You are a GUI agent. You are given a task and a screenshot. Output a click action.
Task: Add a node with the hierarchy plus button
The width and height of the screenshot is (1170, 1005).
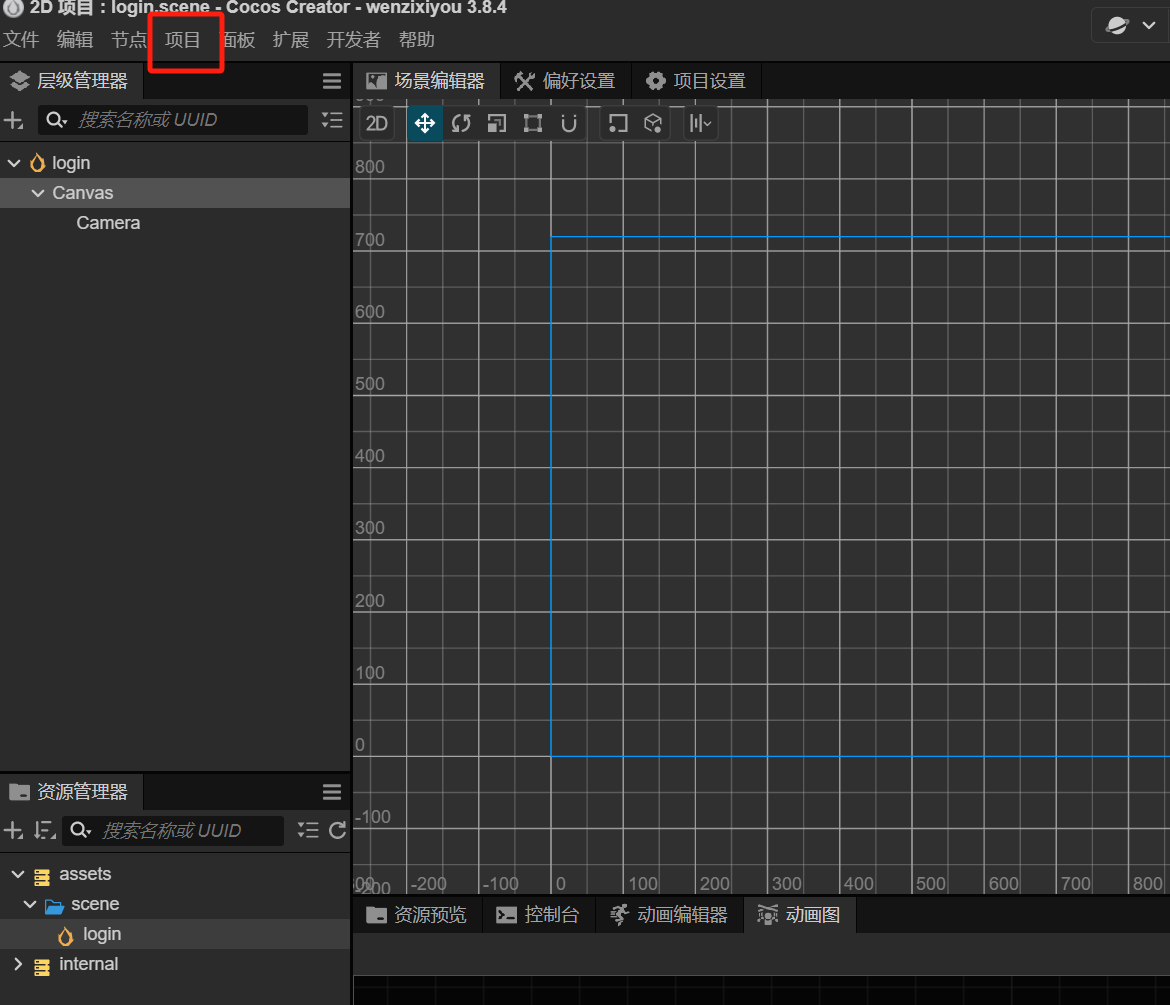click(13, 120)
